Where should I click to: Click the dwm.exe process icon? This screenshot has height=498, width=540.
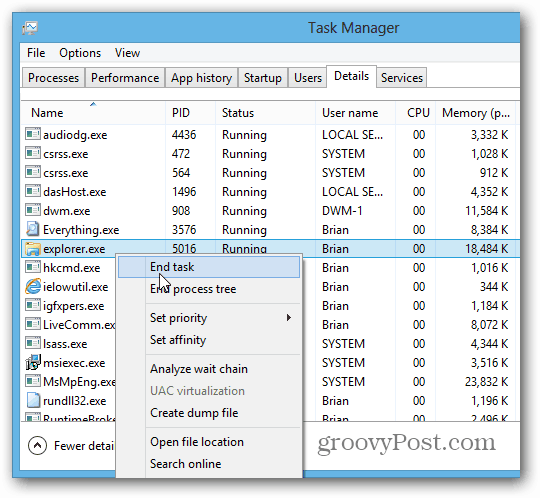(x=33, y=209)
